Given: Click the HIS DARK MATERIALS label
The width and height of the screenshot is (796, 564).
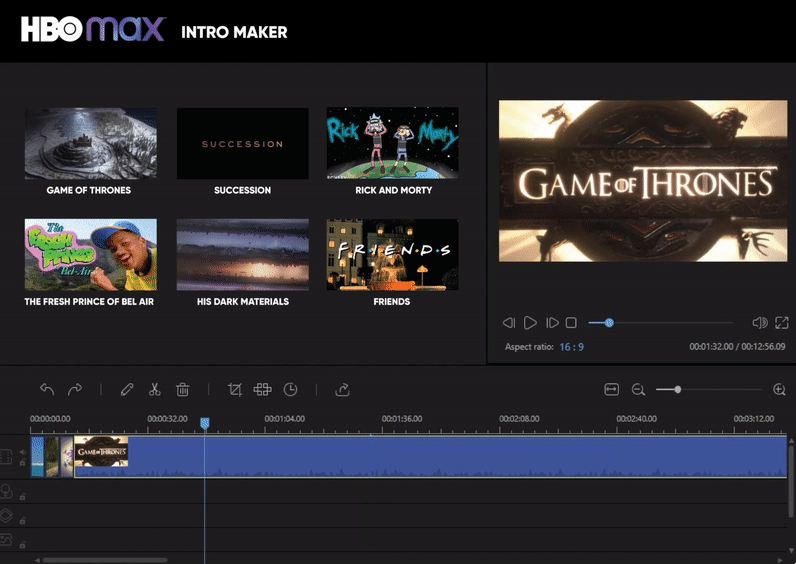Looking at the screenshot, I should [243, 302].
